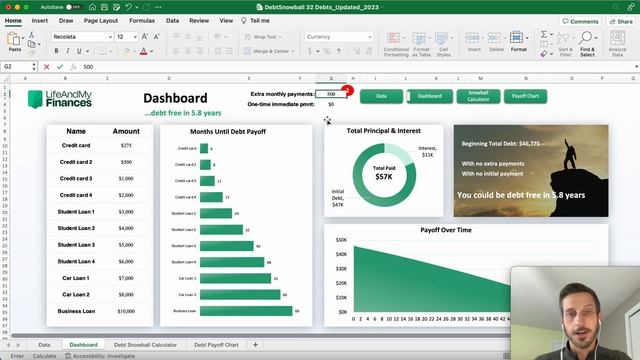Click the horizontal scrollbar
Screen dimensions: 640x360
tap(261, 336)
